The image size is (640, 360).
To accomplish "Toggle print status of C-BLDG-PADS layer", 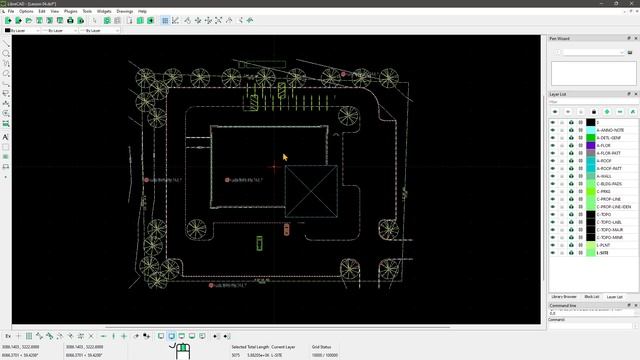I will point(571,184).
